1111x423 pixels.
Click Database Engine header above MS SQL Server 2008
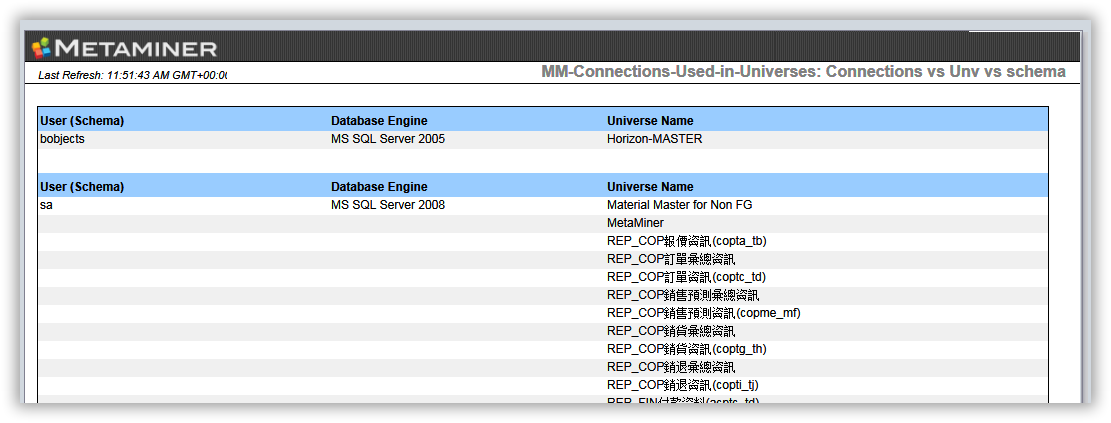click(379, 187)
